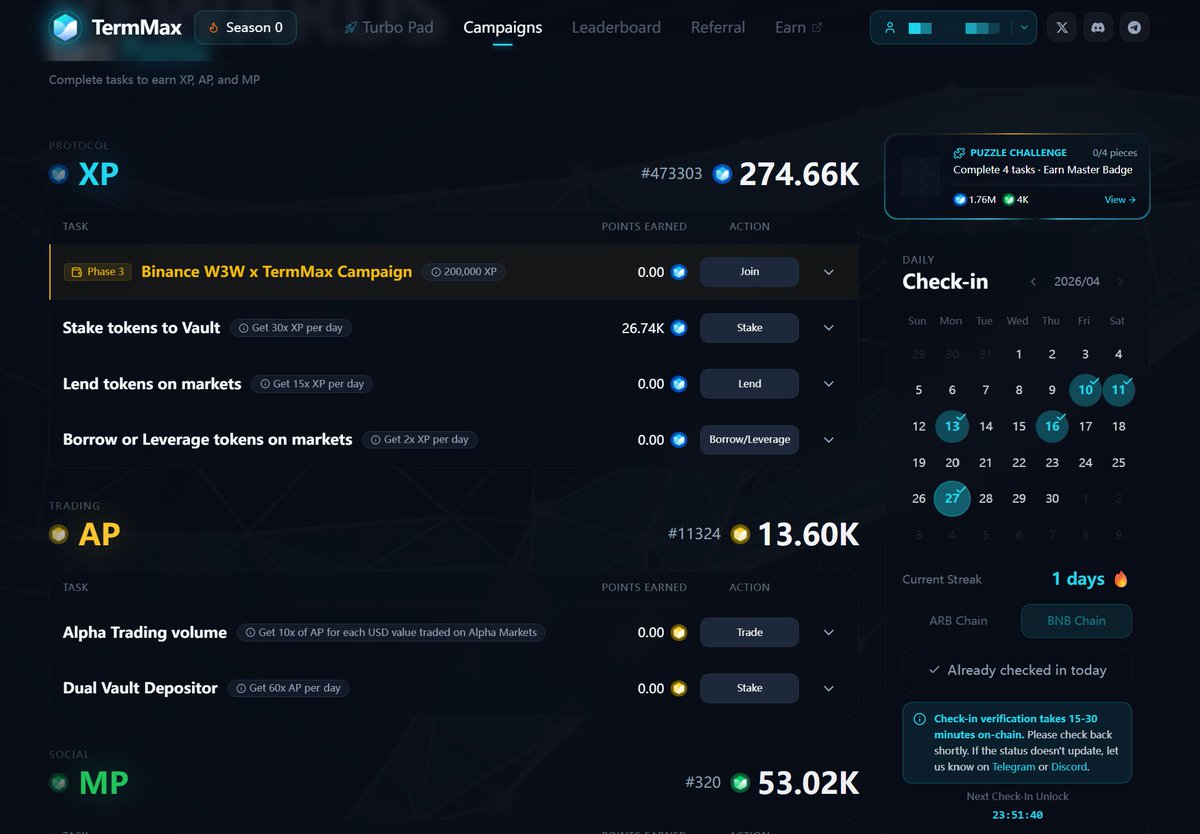The height and width of the screenshot is (834, 1200).
Task: Click XP coin icon in Borrow or Leverage row
Action: point(679,440)
